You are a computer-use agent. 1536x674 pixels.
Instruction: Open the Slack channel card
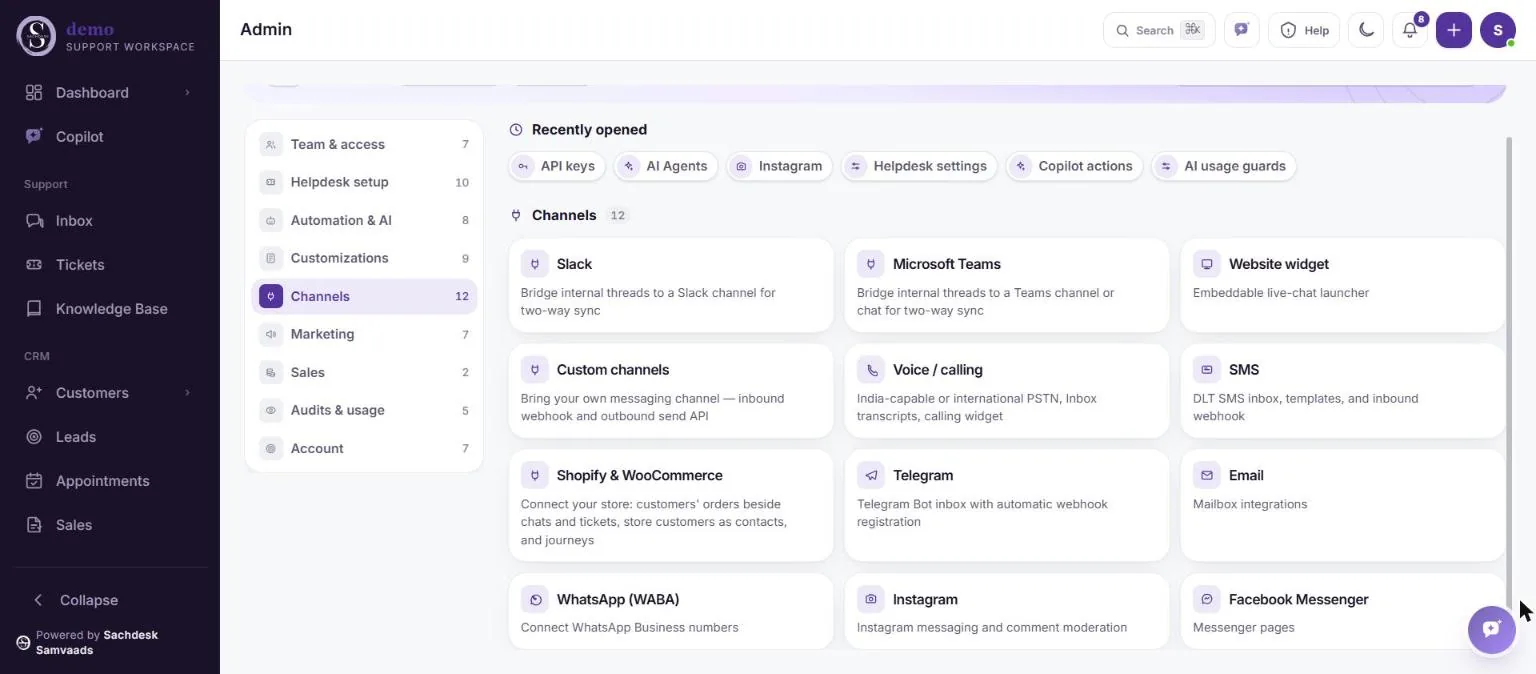click(671, 285)
